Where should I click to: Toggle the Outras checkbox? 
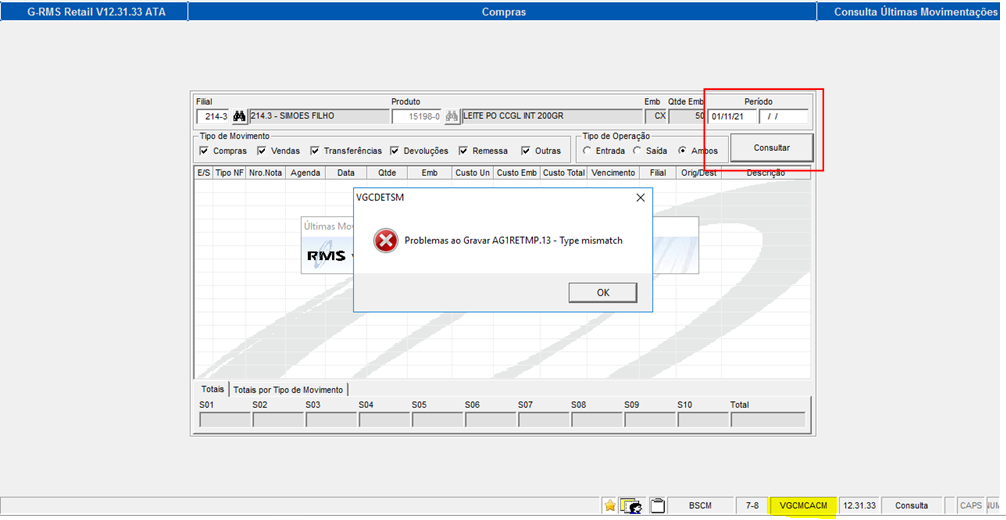525,151
